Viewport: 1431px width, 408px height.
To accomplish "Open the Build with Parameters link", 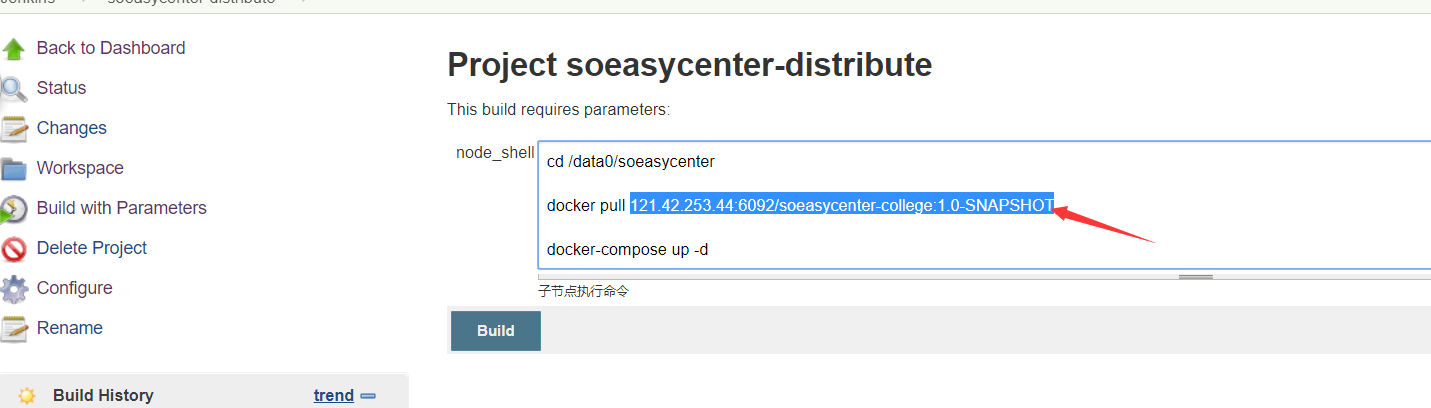I will pyautogui.click(x=122, y=208).
